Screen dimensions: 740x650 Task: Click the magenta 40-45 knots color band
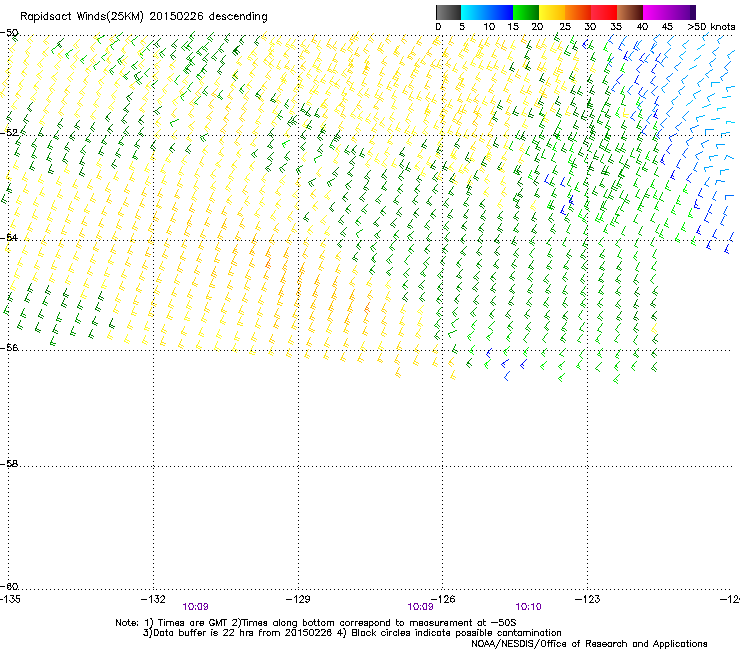coord(656,12)
